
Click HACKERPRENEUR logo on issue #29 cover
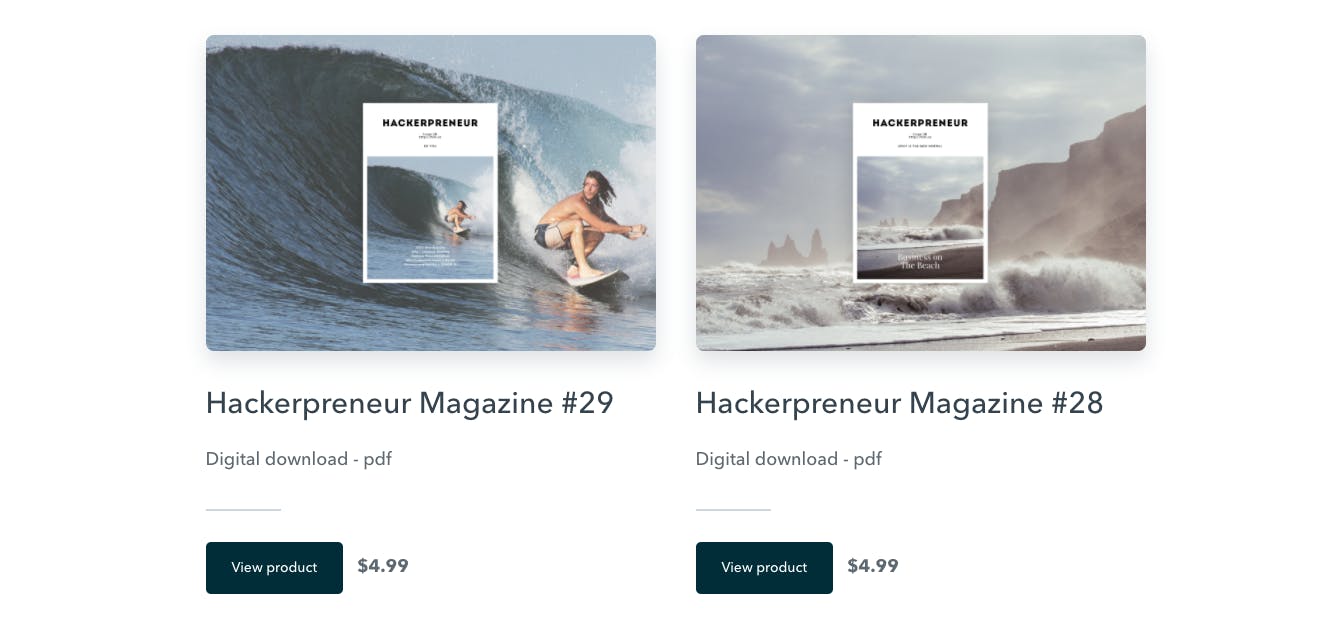430,123
